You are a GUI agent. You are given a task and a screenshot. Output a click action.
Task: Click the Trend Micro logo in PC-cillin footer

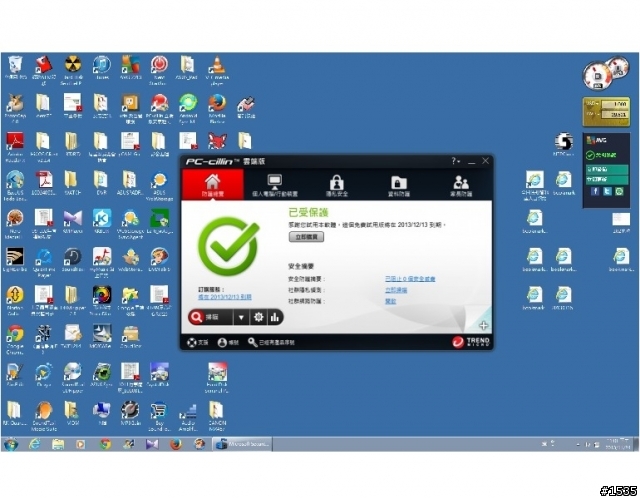point(471,342)
